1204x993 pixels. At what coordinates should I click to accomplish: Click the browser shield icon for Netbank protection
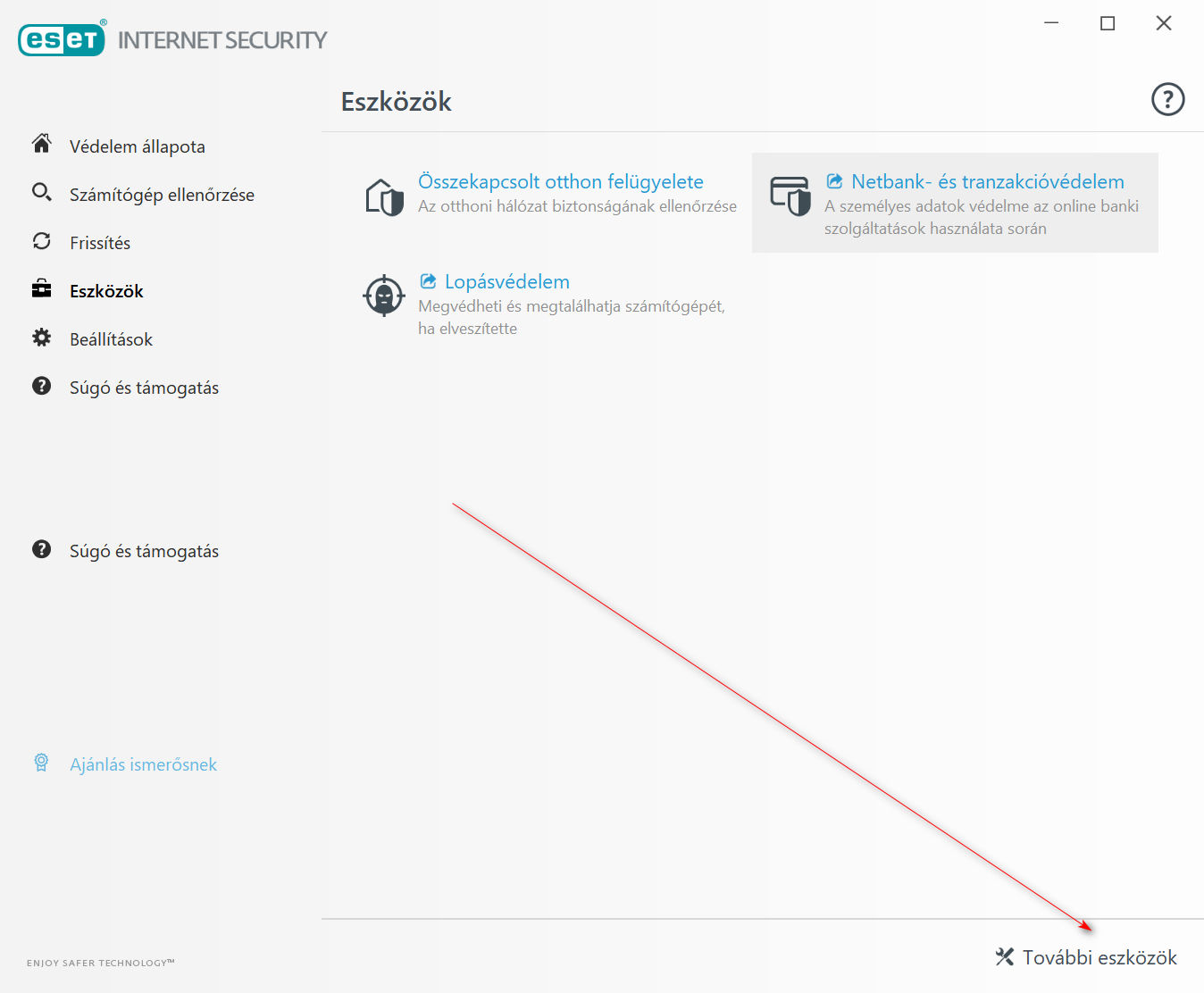pos(790,196)
